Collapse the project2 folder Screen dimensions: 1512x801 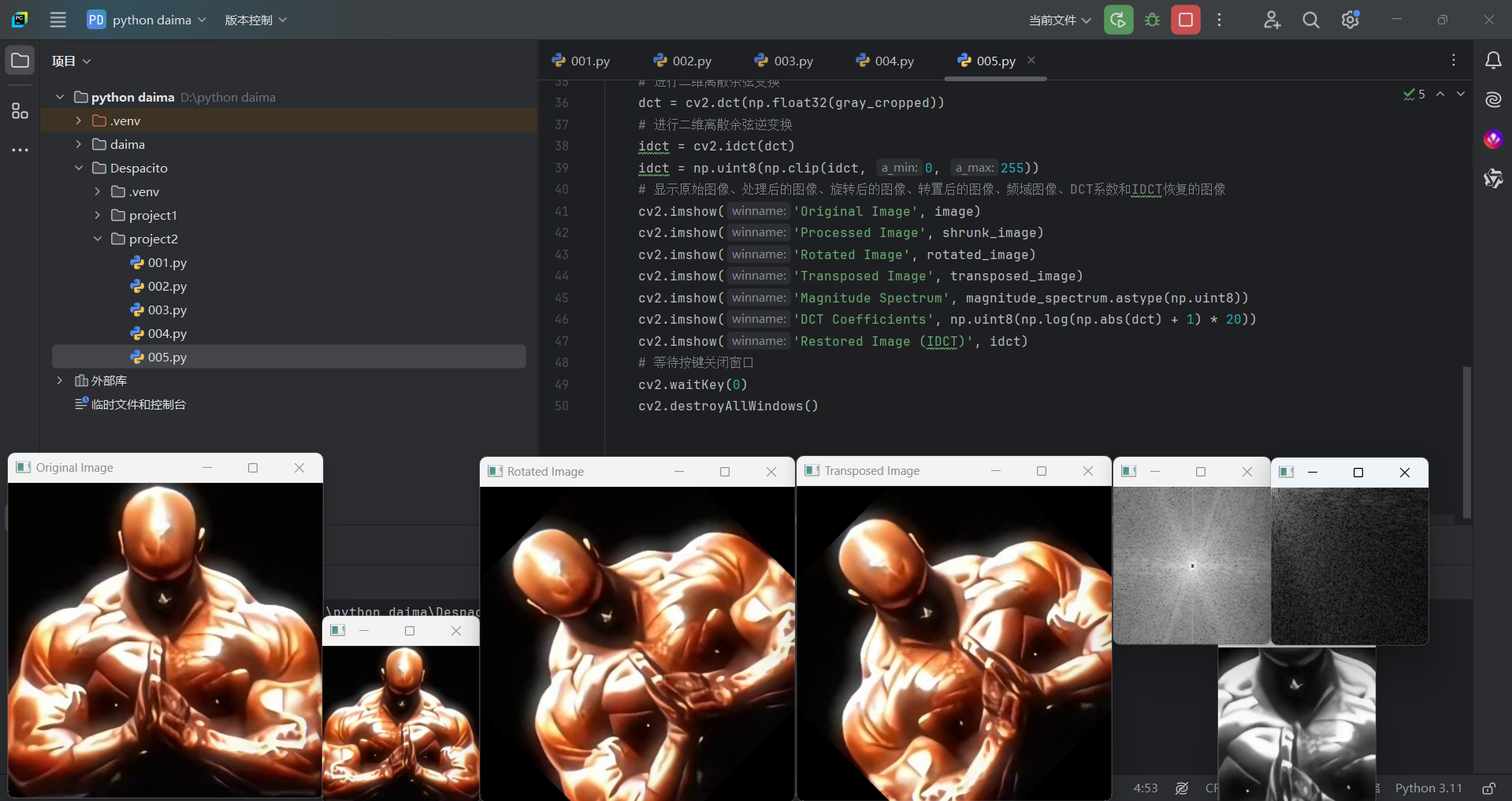[98, 239]
